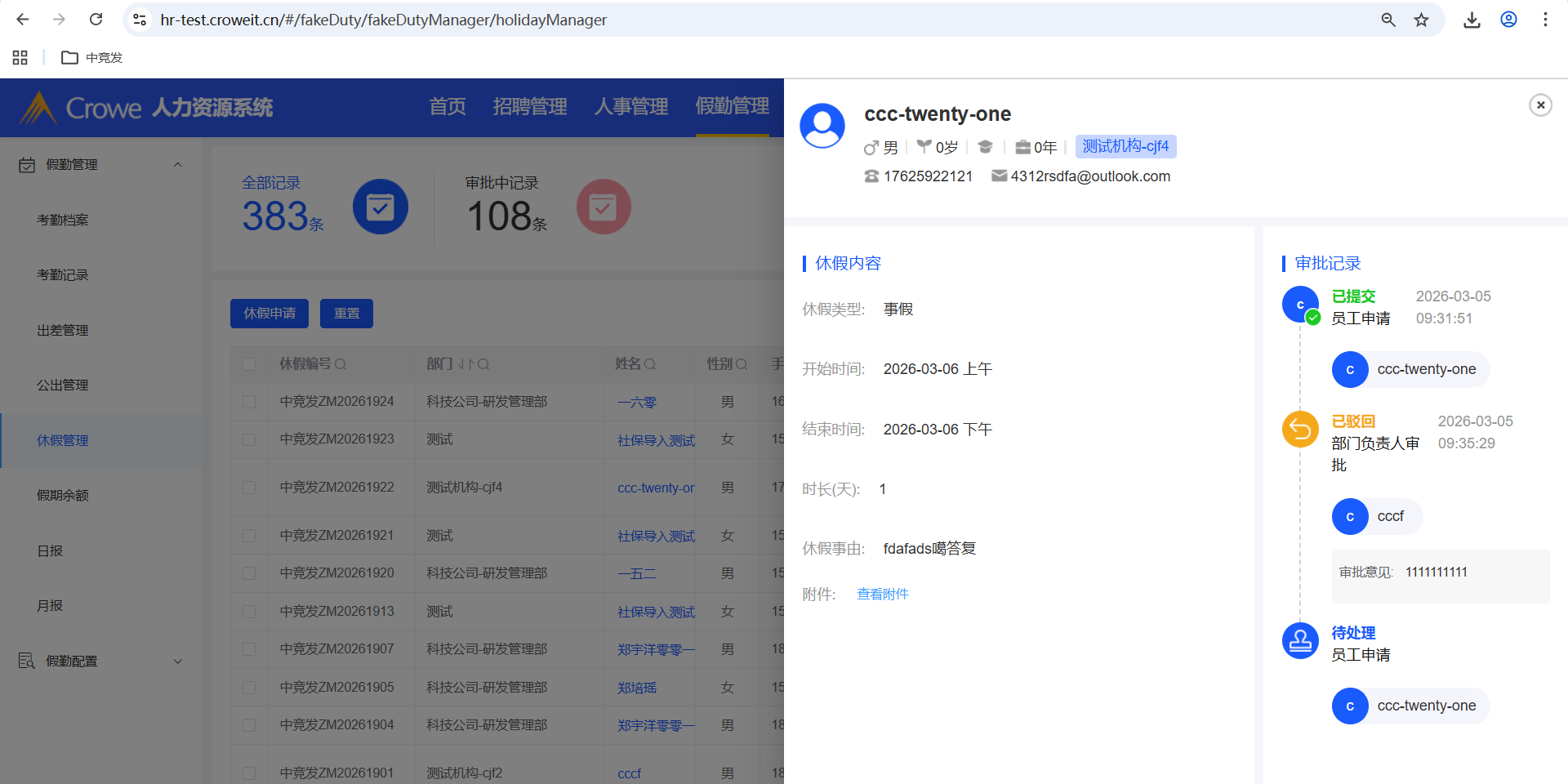Viewport: 1568px width, 784px height.
Task: Click the search icon beside 休假编号 column
Action: (x=341, y=364)
